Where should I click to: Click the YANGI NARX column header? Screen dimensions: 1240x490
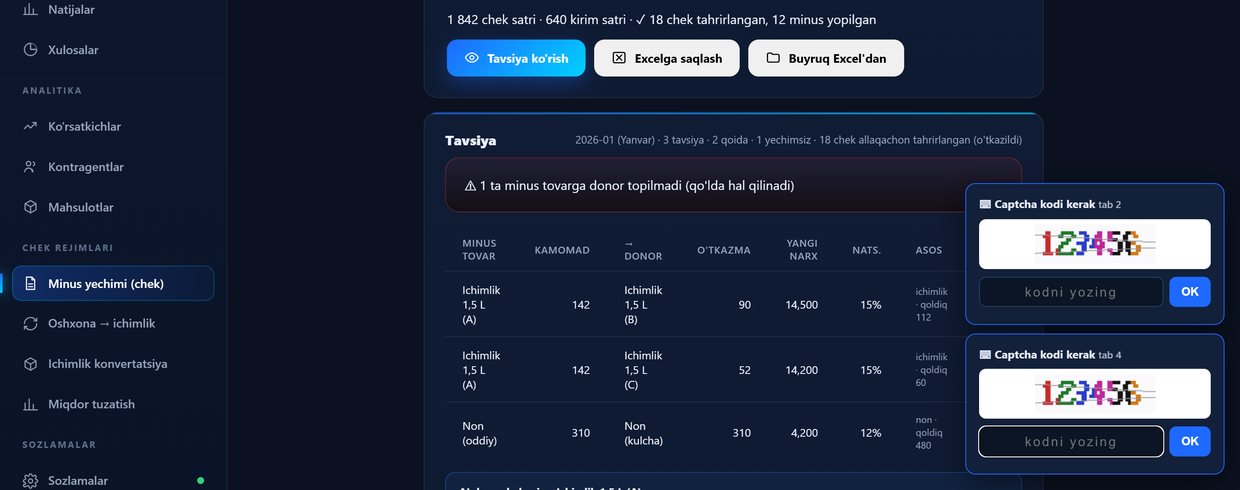(x=802, y=250)
